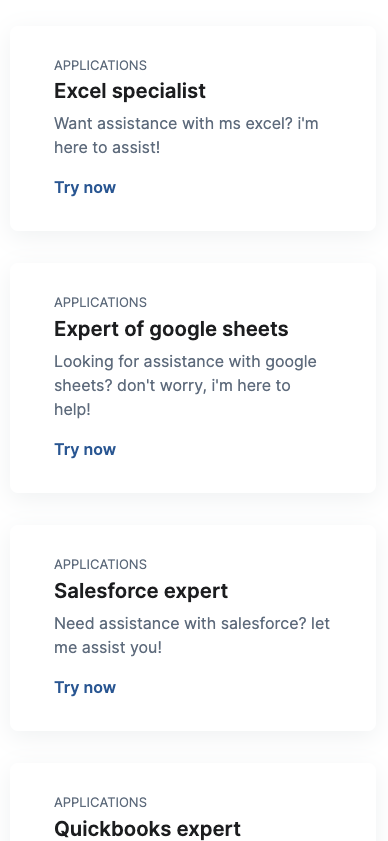Image resolution: width=388 pixels, height=841 pixels.
Task: Click the 'here to assist!' line in Excel card
Action: (x=107, y=147)
